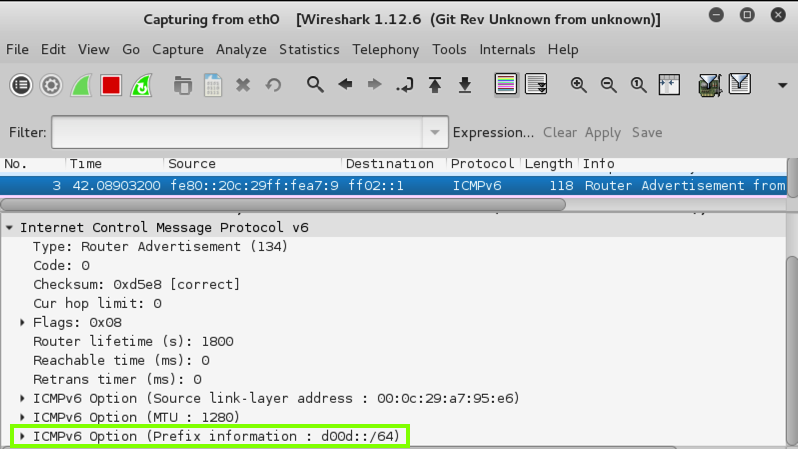Expand Source link-layer address option
Image resolution: width=798 pixels, height=449 pixels.
click(x=22, y=398)
